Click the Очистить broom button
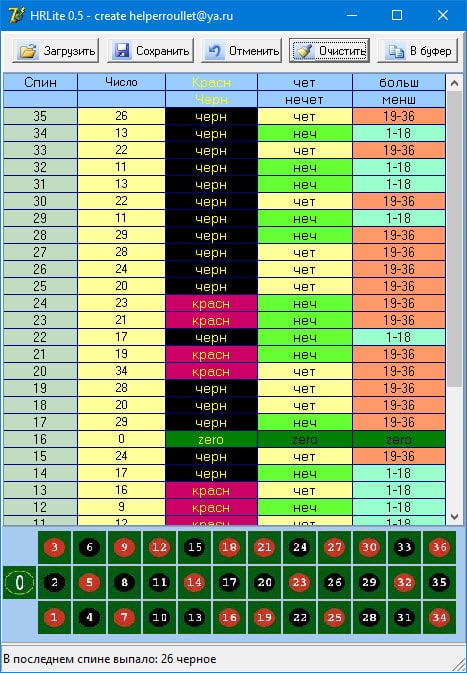This screenshot has height=673, width=467. coord(329,51)
